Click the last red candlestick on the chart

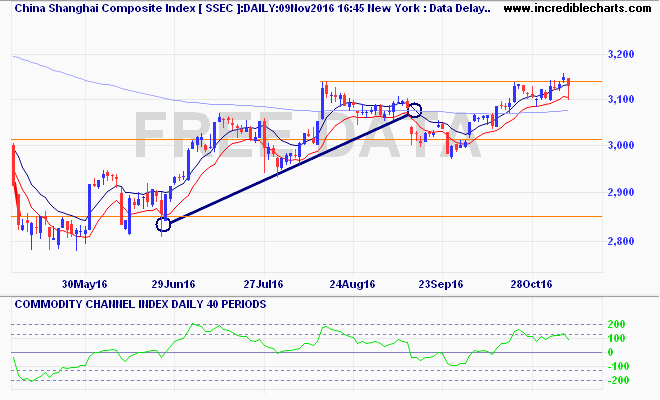(569, 88)
